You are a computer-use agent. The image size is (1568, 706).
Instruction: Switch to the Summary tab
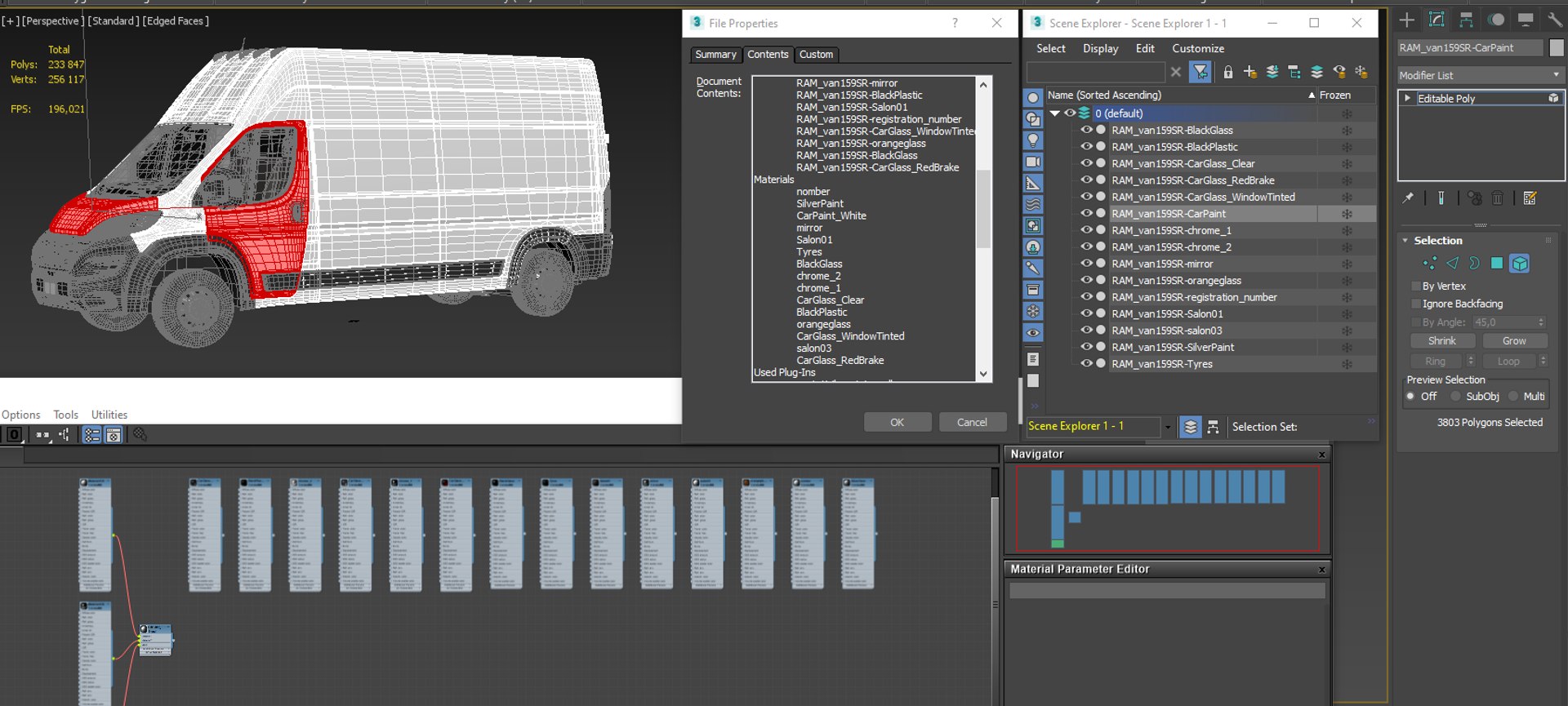point(715,55)
